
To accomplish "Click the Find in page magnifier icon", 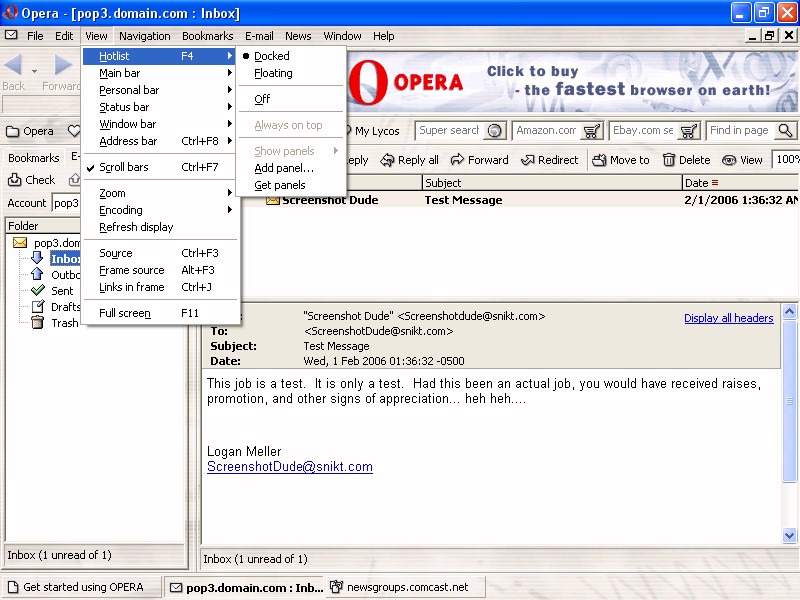I will coord(785,131).
